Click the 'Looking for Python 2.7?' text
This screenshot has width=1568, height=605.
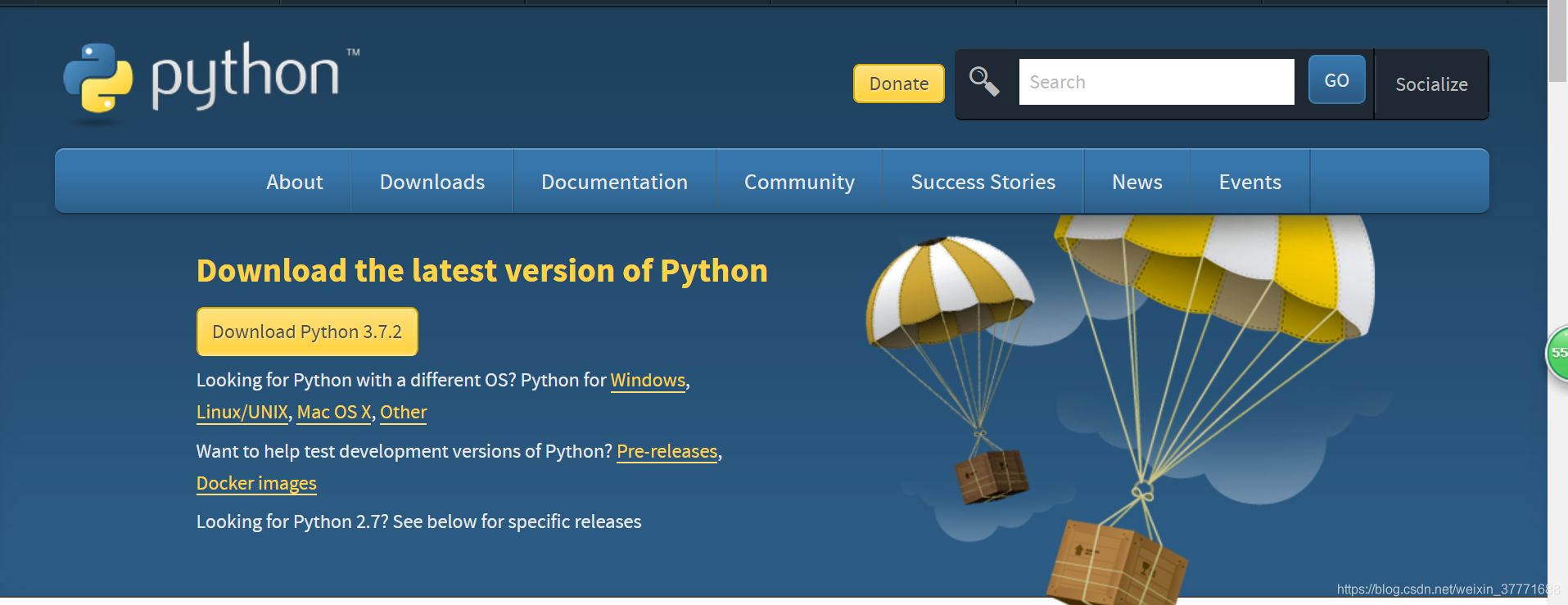(x=292, y=521)
